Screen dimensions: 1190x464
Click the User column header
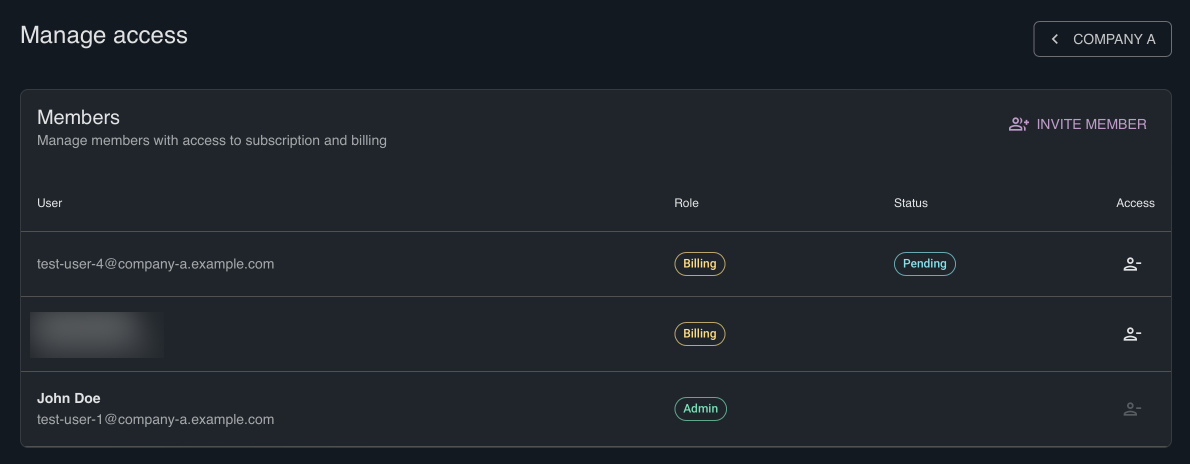click(49, 204)
